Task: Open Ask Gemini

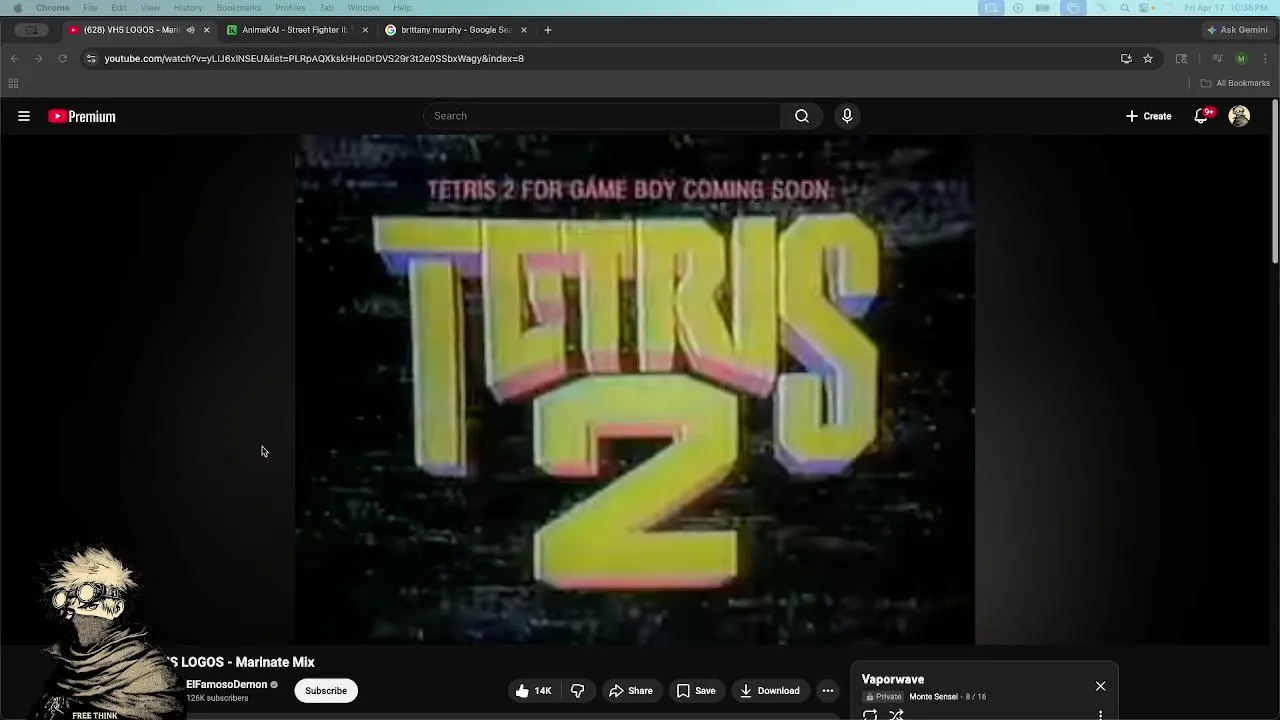Action: pos(1237,30)
